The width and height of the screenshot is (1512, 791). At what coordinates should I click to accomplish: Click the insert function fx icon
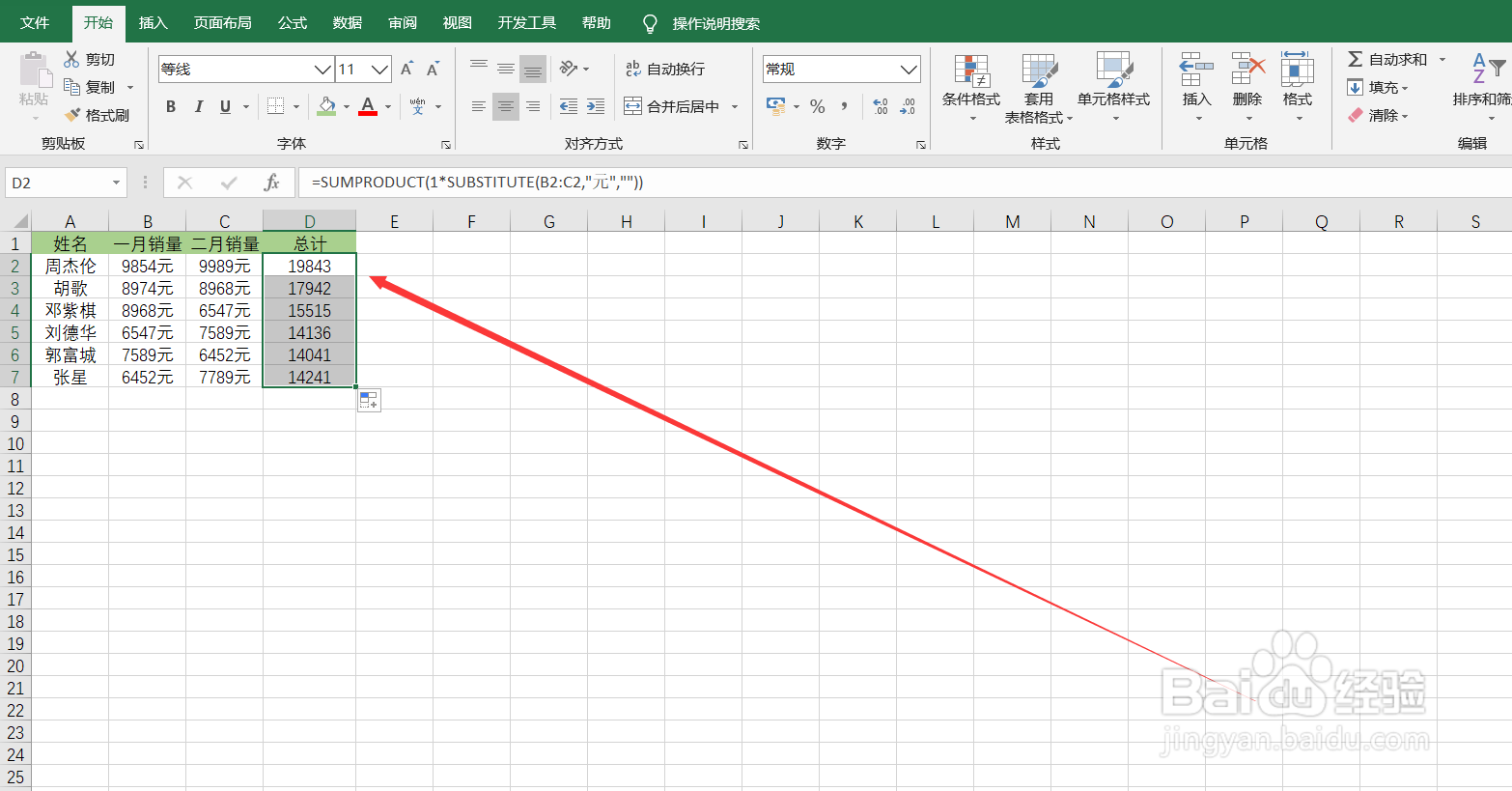pos(272,182)
